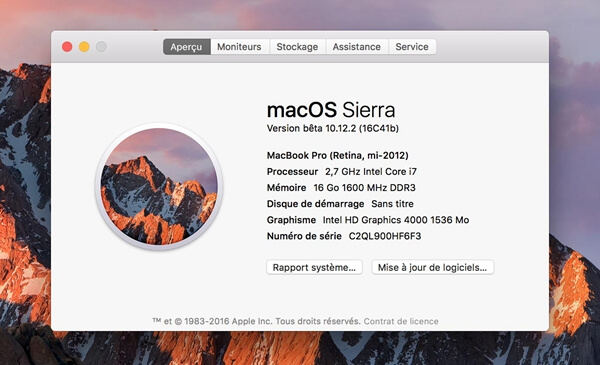This screenshot has height=365, width=600.
Task: Switch to the Aperçu tab
Action: point(187,47)
